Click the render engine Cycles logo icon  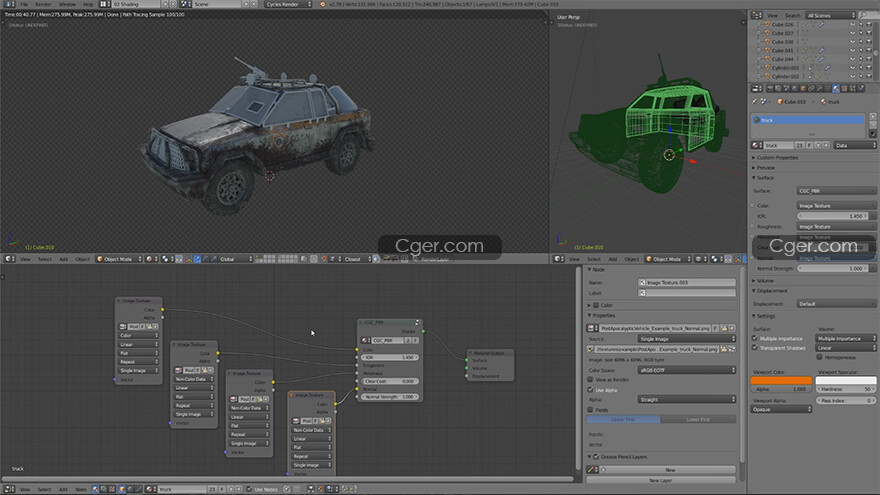point(323,4)
